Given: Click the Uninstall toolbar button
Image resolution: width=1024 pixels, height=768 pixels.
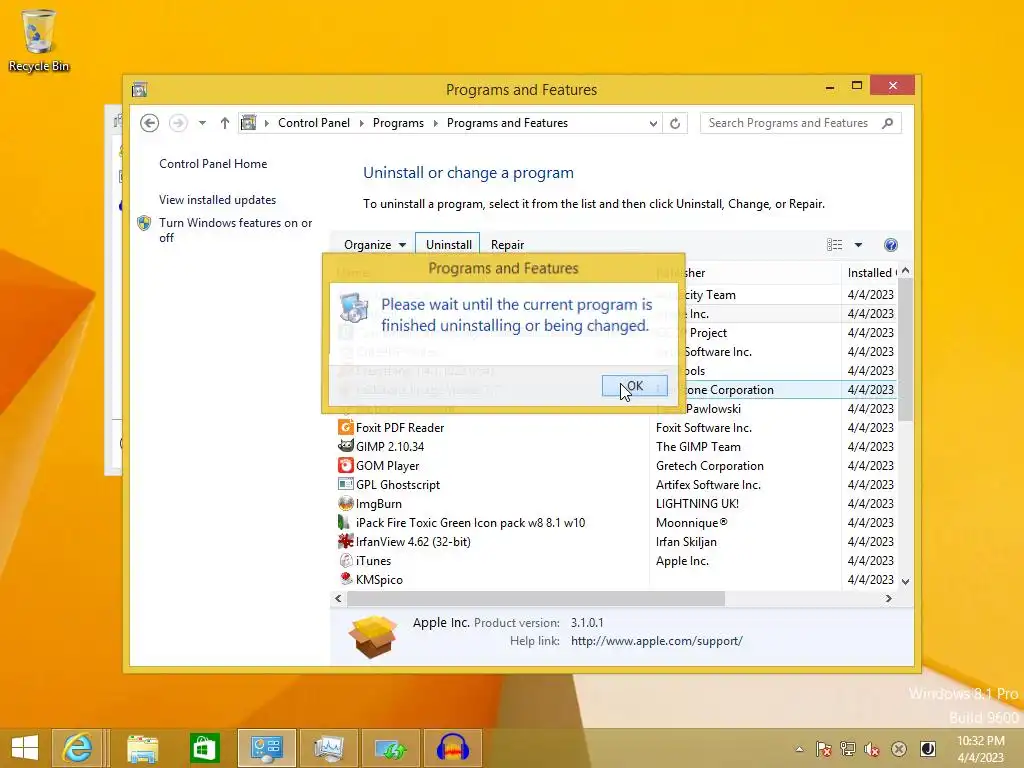Looking at the screenshot, I should click(x=448, y=244).
